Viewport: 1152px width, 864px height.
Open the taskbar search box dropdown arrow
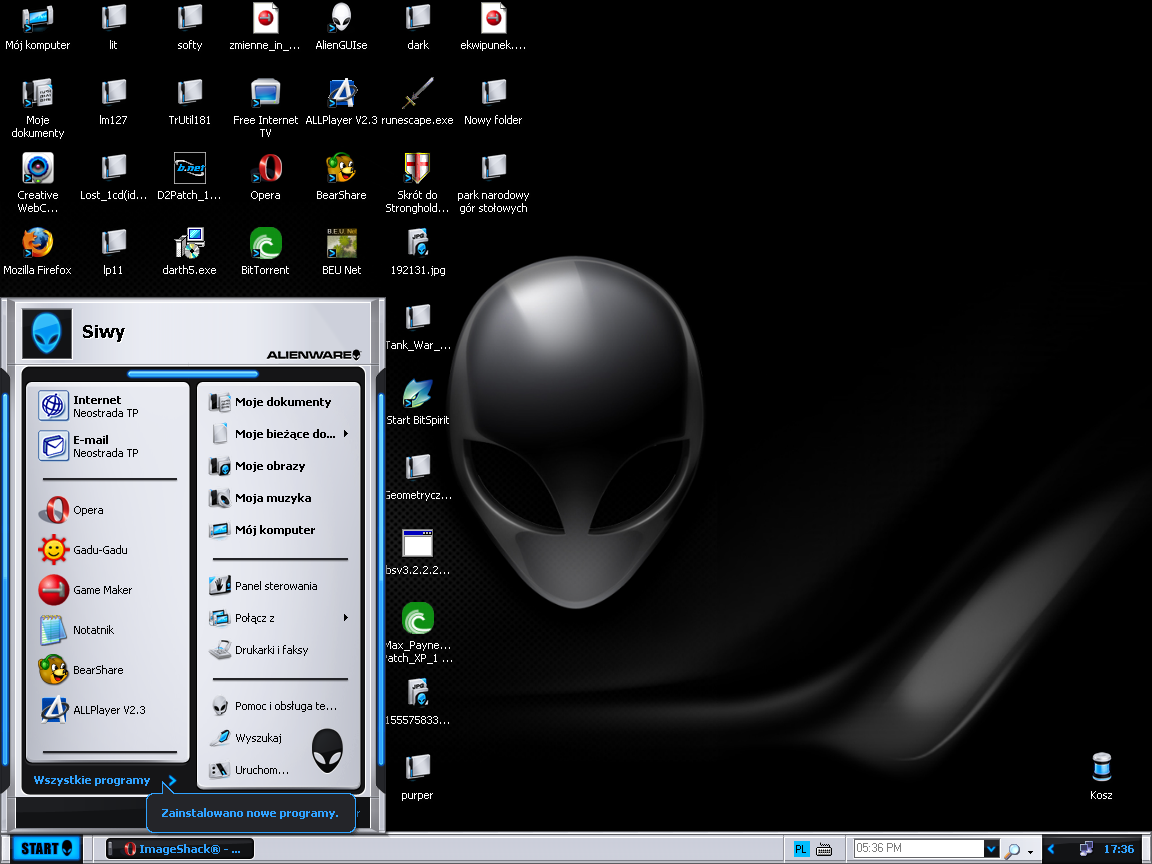(x=991, y=849)
